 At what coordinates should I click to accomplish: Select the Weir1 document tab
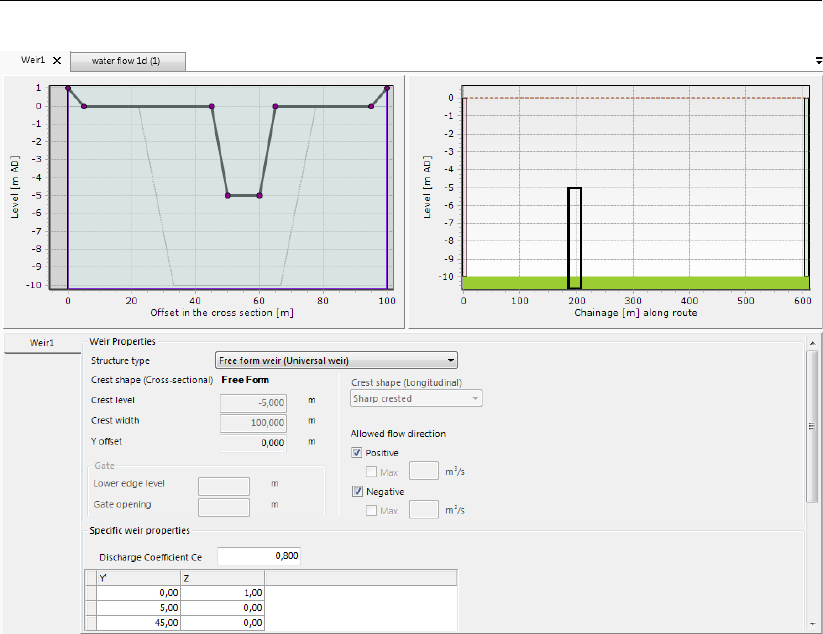point(33,60)
